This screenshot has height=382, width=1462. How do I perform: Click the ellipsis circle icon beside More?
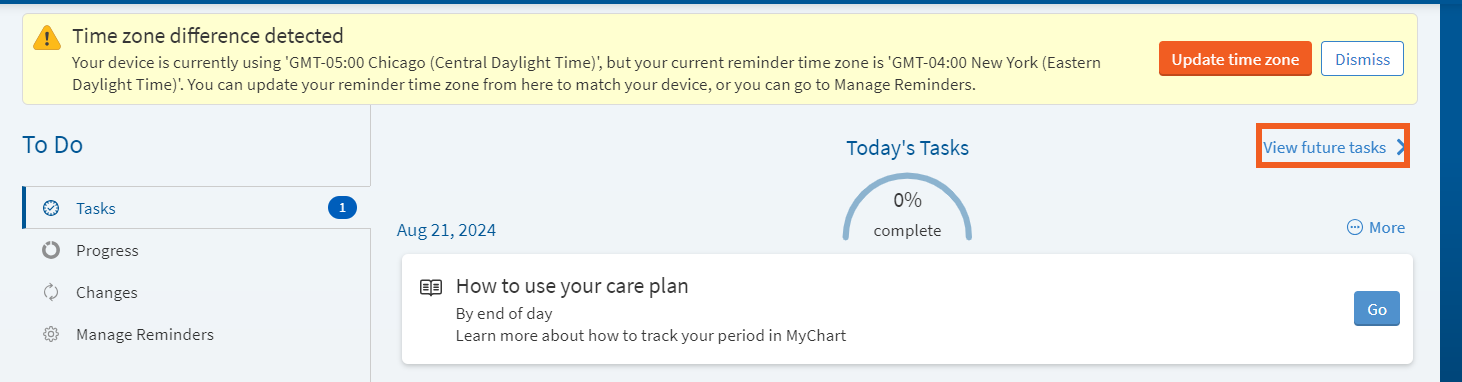pos(1355,228)
